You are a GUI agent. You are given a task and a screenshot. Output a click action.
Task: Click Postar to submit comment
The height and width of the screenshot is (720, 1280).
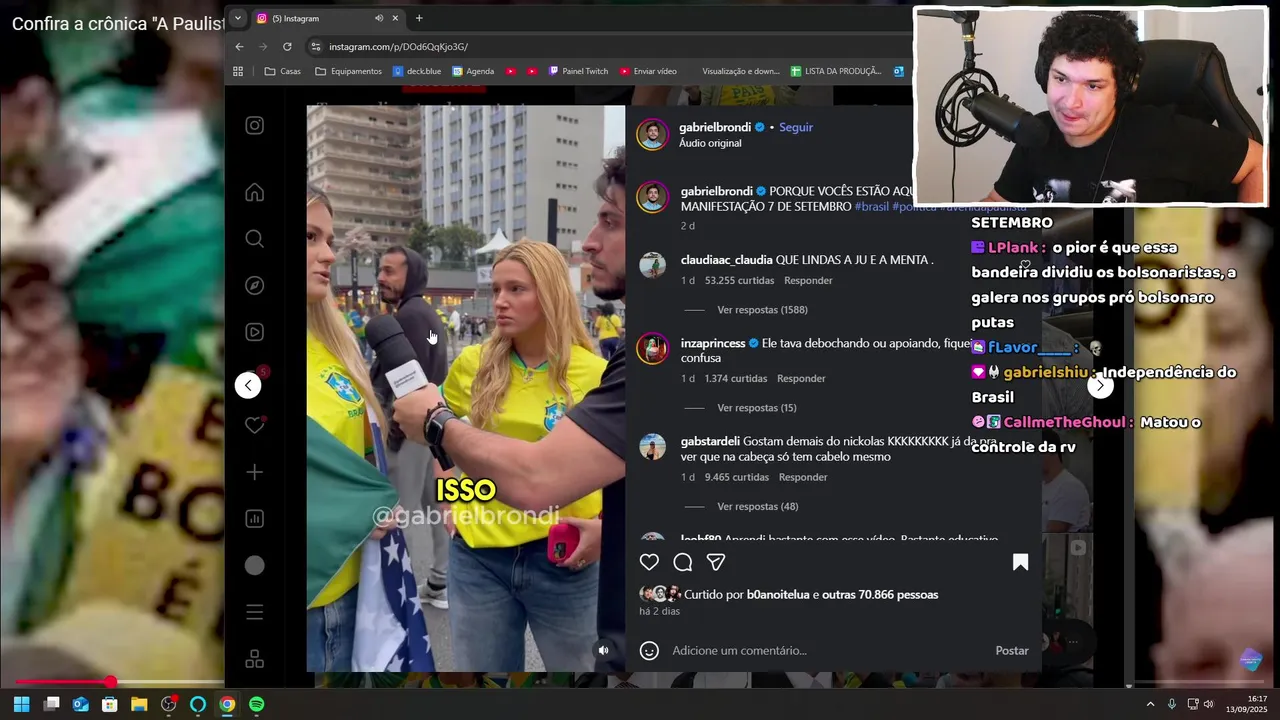click(x=1011, y=650)
